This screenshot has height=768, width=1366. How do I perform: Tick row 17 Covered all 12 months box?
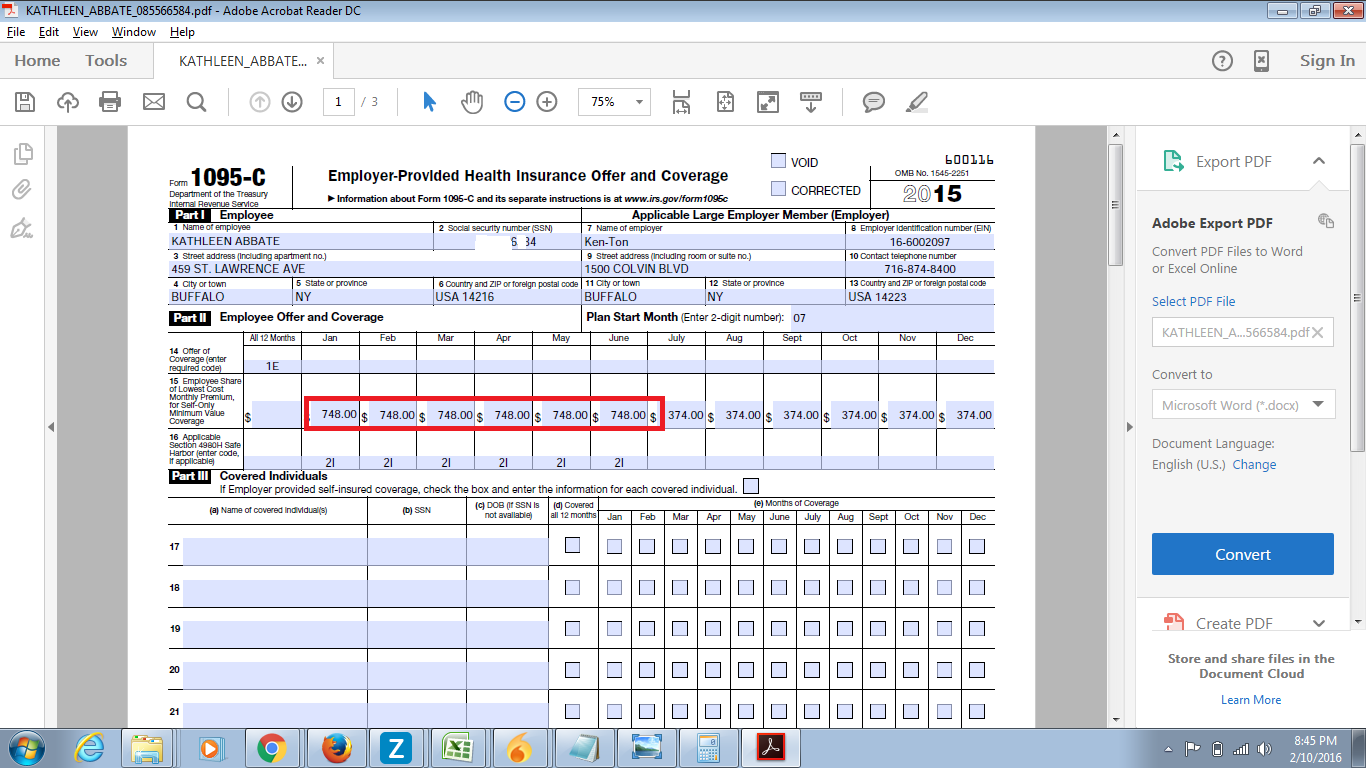pos(572,546)
